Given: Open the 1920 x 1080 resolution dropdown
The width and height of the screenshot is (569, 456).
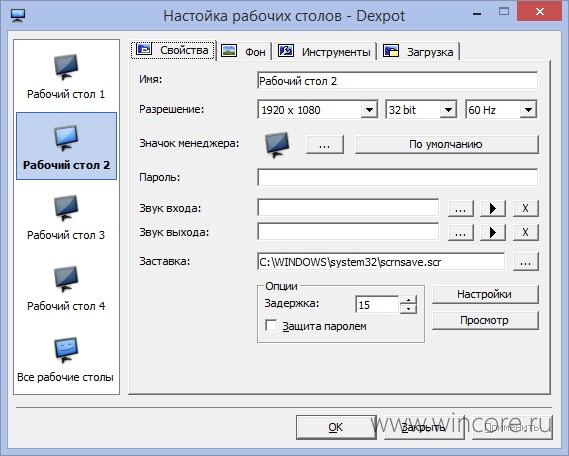Looking at the screenshot, I should [369, 110].
